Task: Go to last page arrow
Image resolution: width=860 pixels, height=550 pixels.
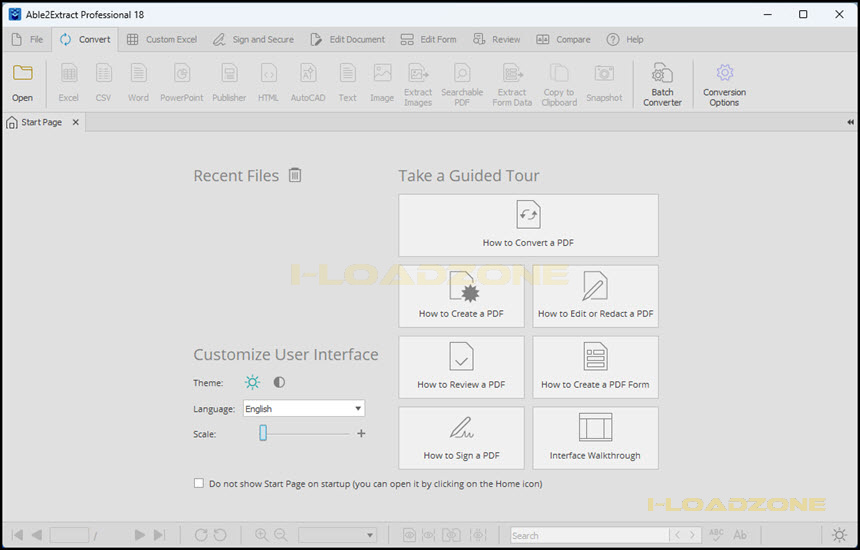Action: coord(159,535)
